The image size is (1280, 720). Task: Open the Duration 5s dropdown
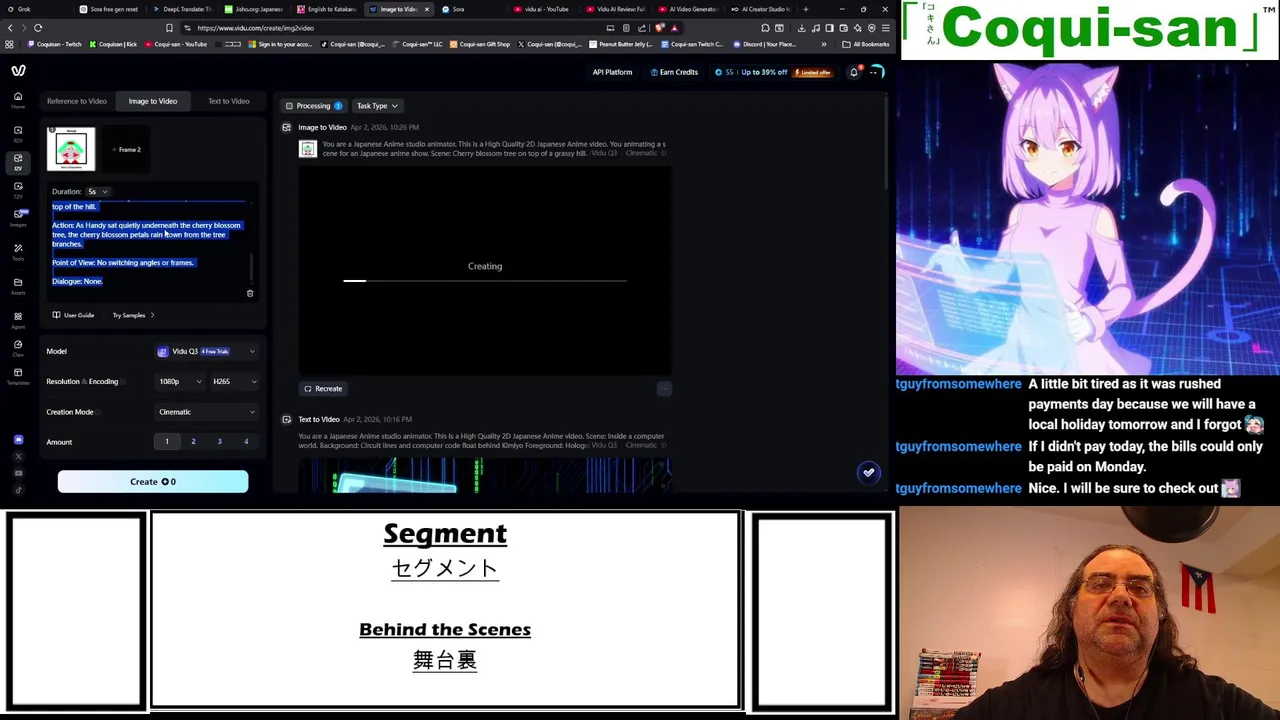97,192
